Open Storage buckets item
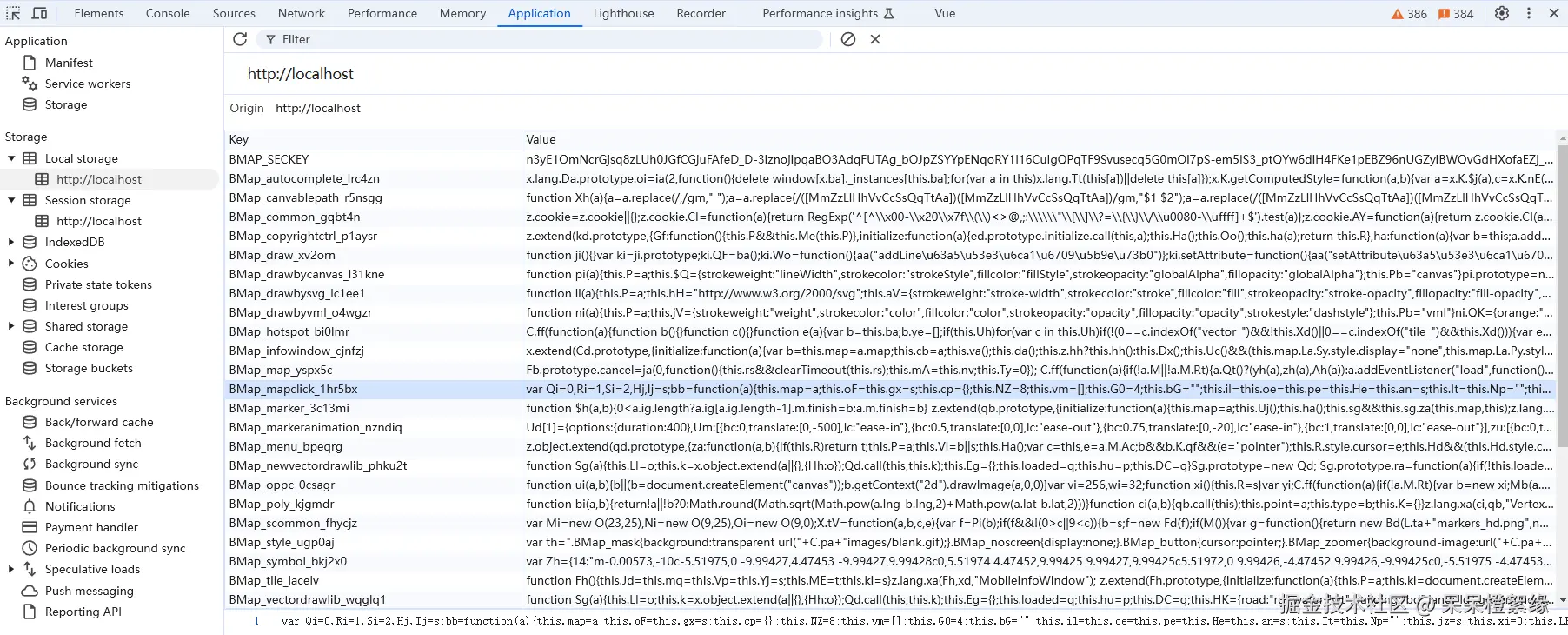1568x635 pixels. point(89,368)
